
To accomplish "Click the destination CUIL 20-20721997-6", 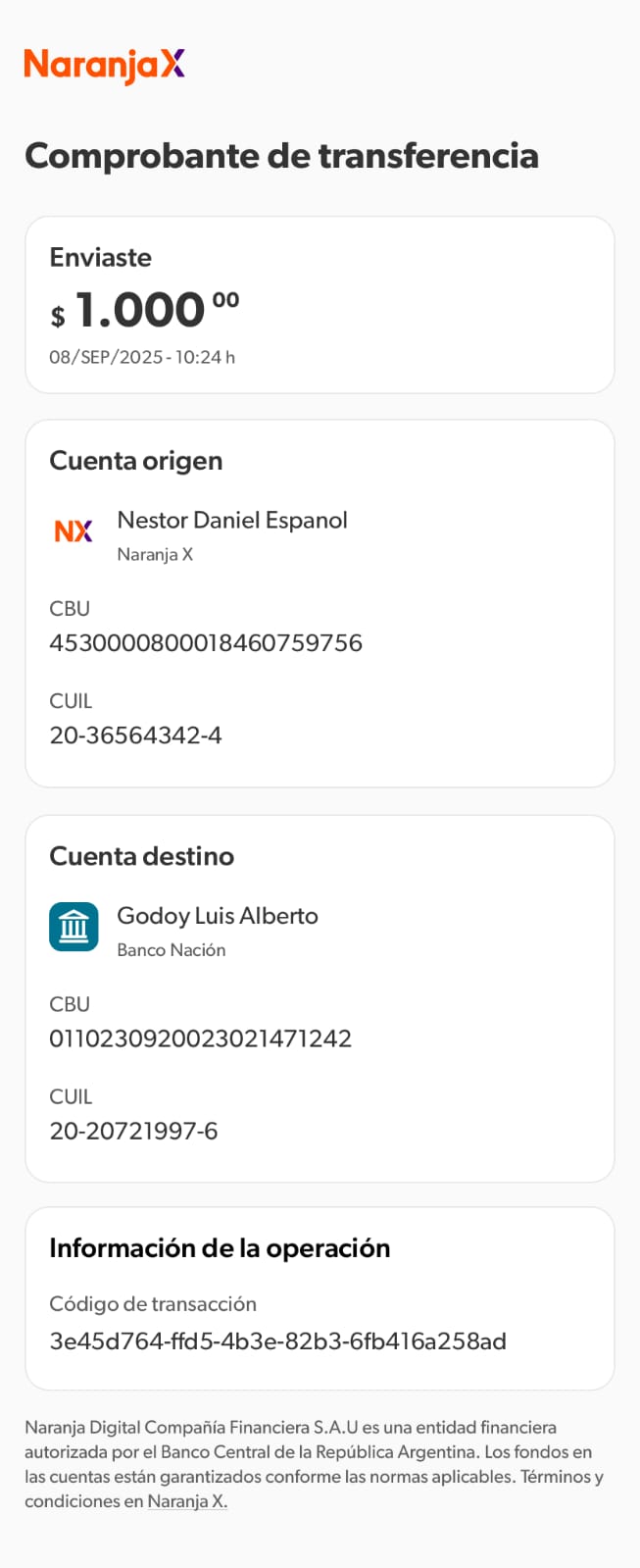I will 133,1131.
